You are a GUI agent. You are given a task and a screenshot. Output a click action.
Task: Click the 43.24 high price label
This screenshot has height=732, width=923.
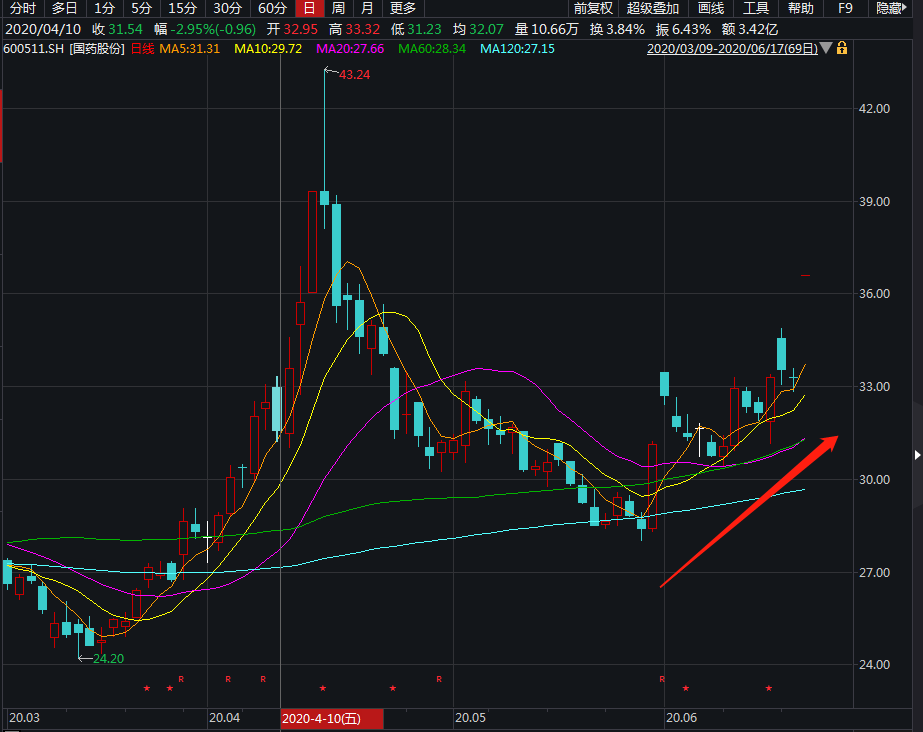point(356,74)
